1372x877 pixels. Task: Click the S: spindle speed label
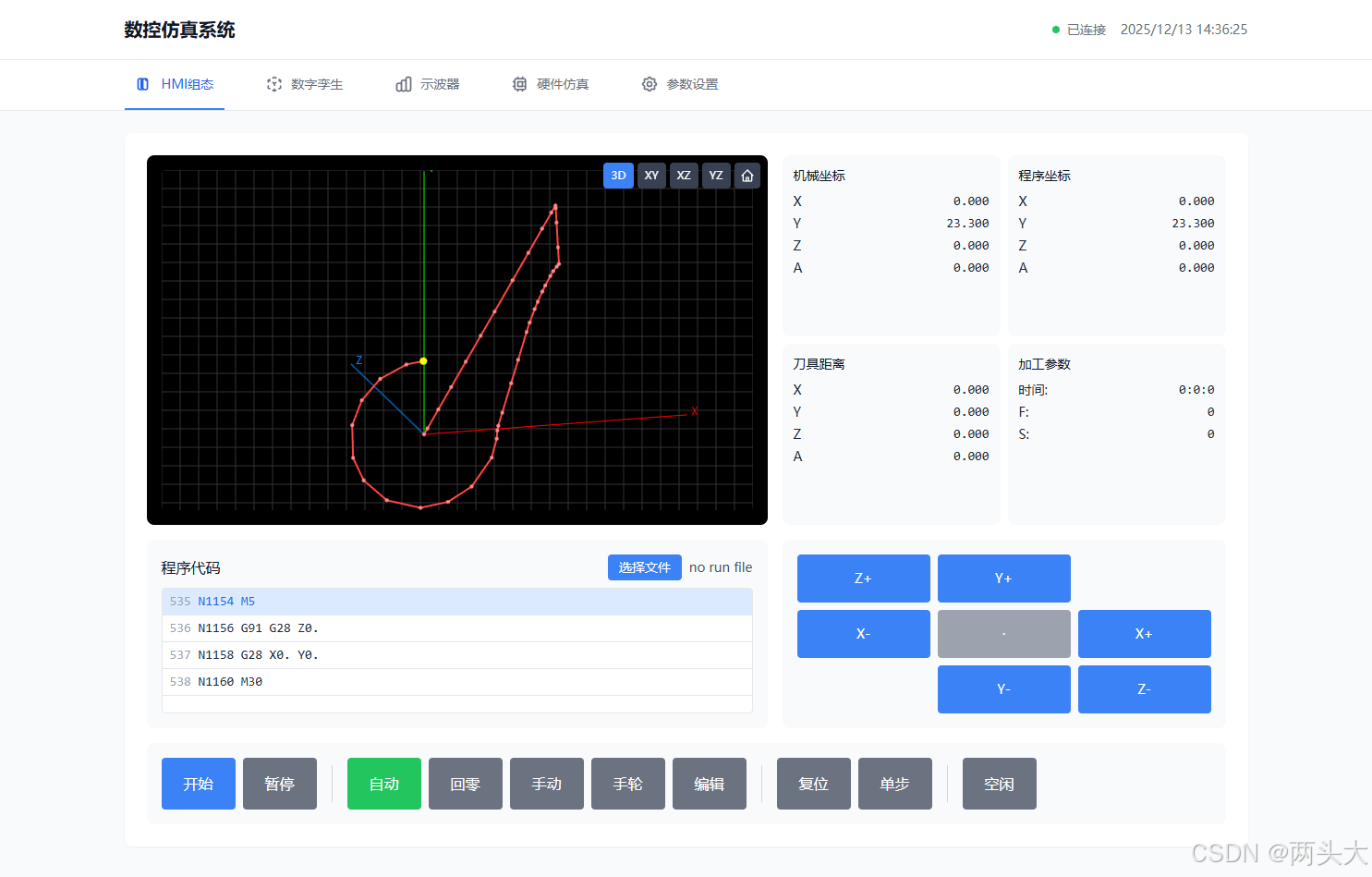1024,434
